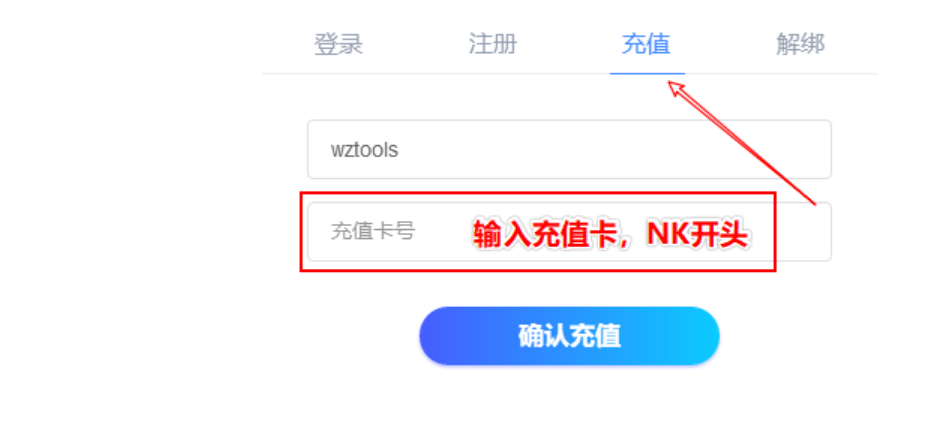Choose the 登录 tab label at the top
The image size is (928, 421).
pyautogui.click(x=338, y=45)
